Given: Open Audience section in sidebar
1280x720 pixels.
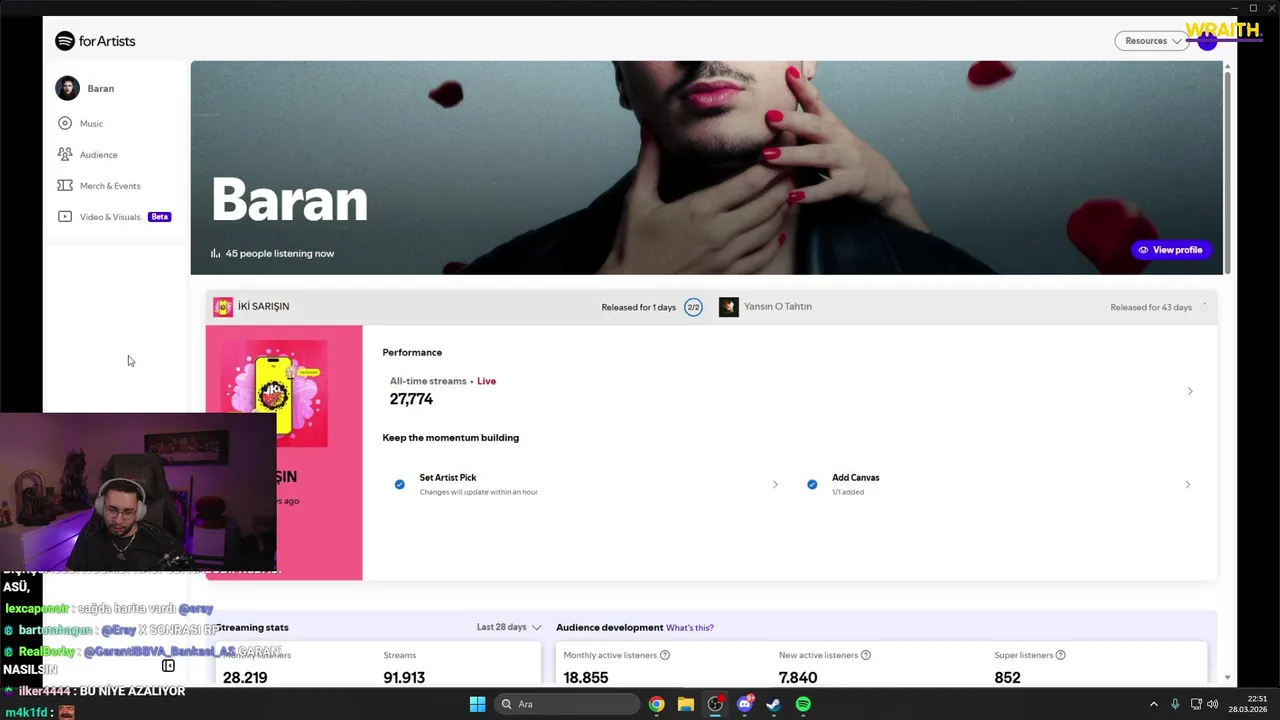Looking at the screenshot, I should coord(98,154).
